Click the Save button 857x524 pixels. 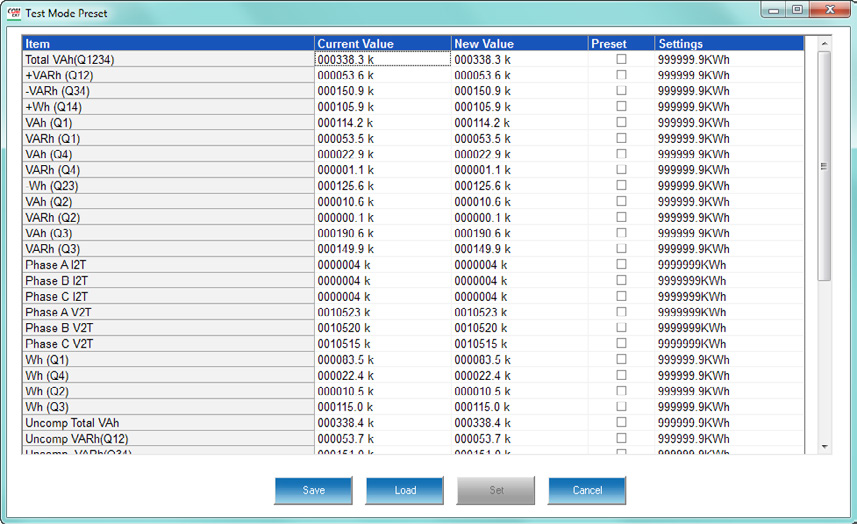point(313,490)
